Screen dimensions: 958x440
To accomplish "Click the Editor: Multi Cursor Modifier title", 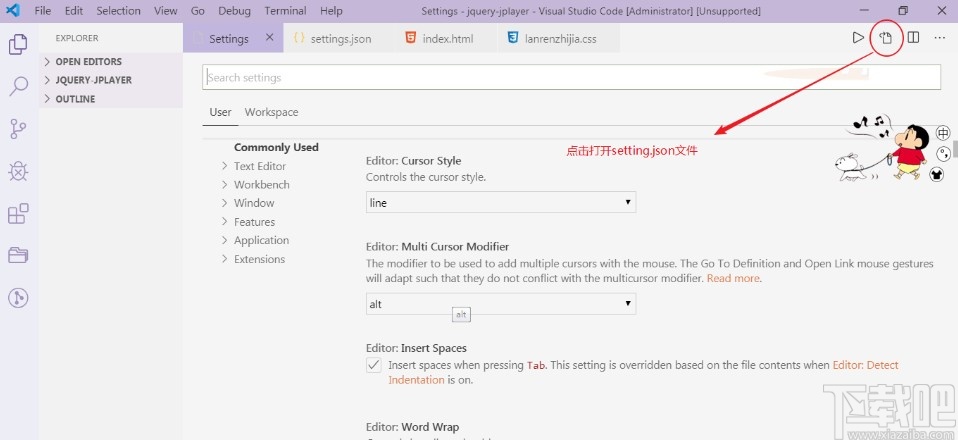I will pos(437,247).
